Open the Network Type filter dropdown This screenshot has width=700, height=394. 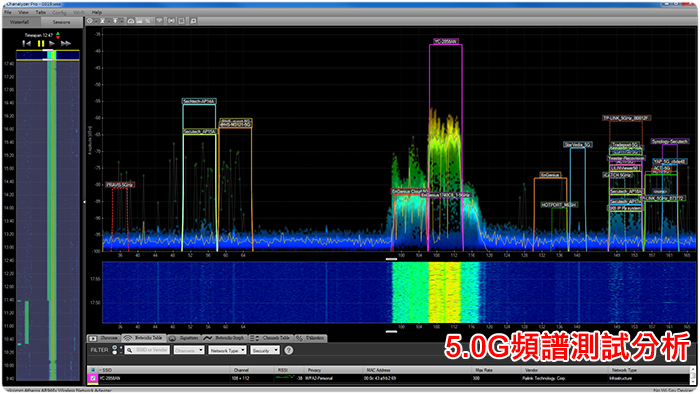coord(227,350)
